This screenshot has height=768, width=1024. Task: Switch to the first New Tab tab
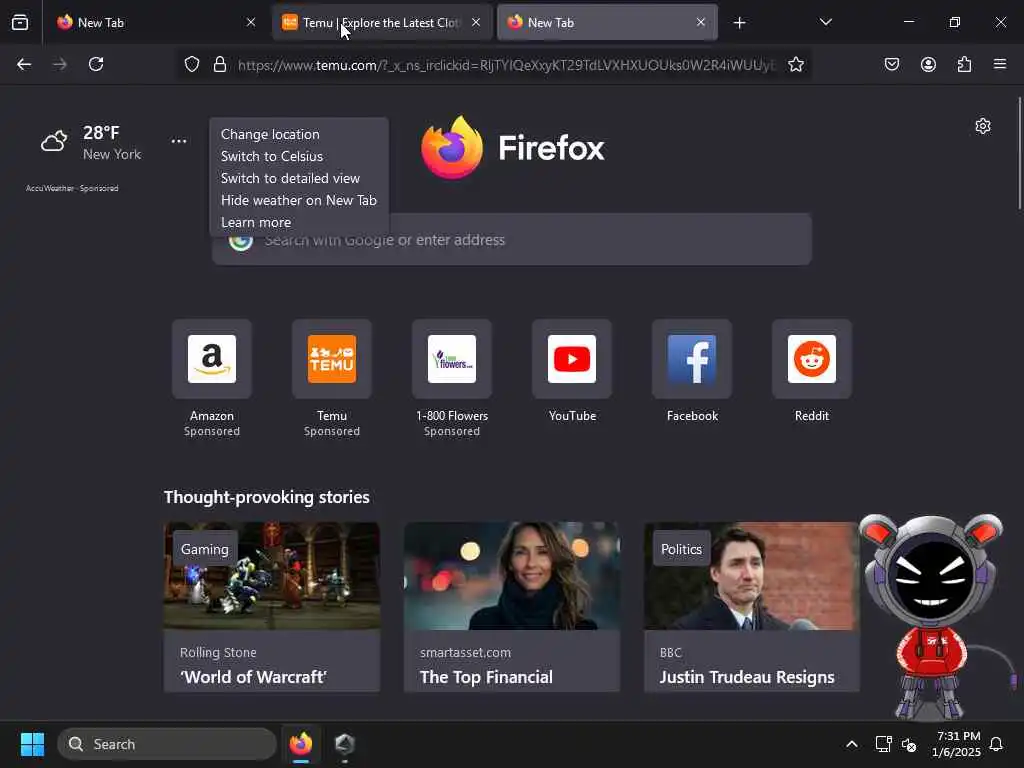coord(155,23)
